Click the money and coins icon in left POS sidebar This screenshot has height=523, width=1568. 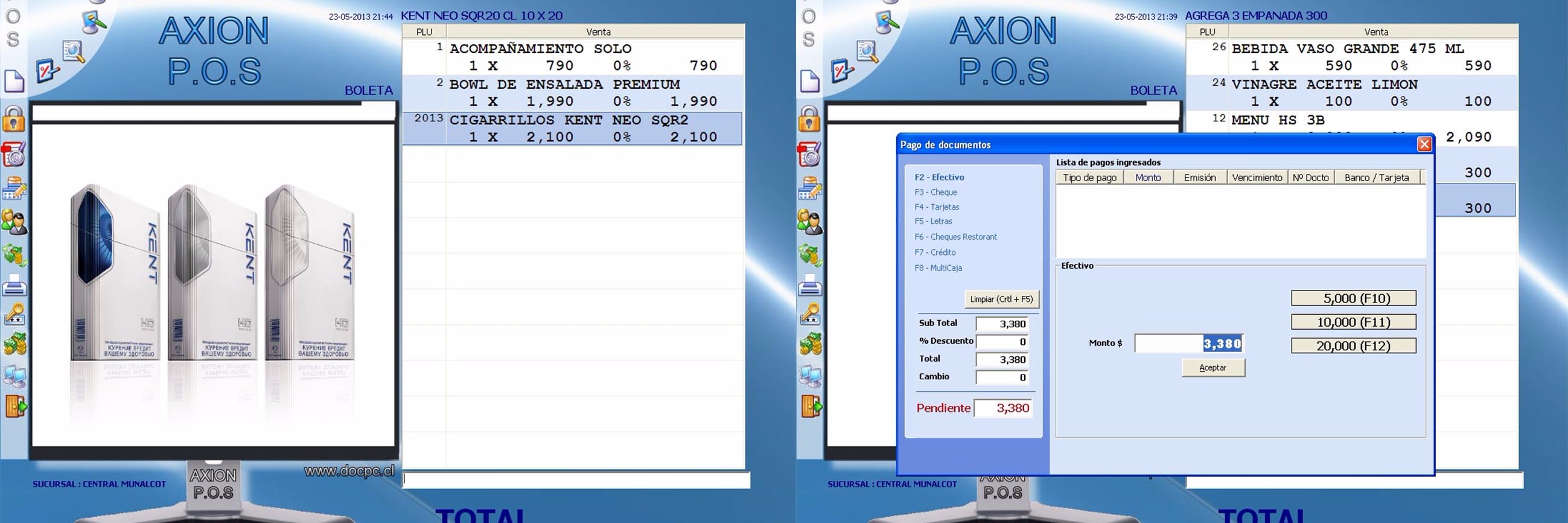[14, 344]
